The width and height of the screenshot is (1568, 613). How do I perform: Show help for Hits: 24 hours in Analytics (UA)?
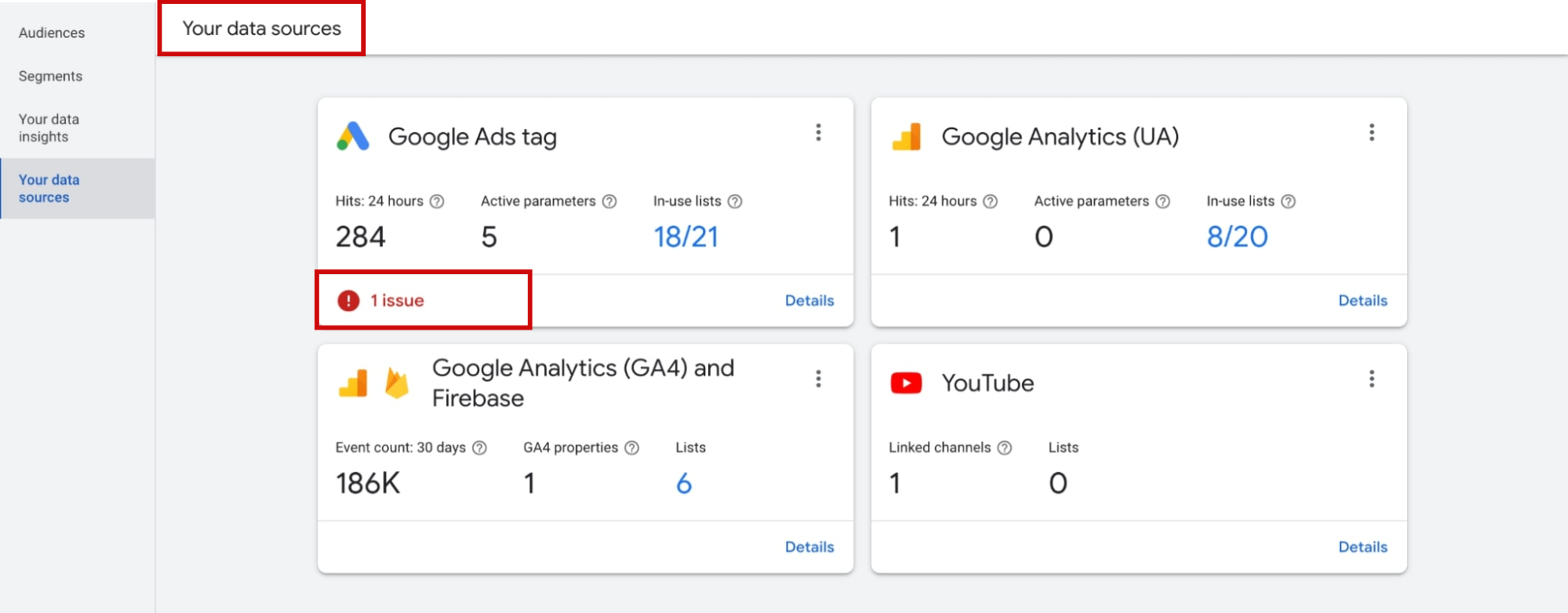990,201
